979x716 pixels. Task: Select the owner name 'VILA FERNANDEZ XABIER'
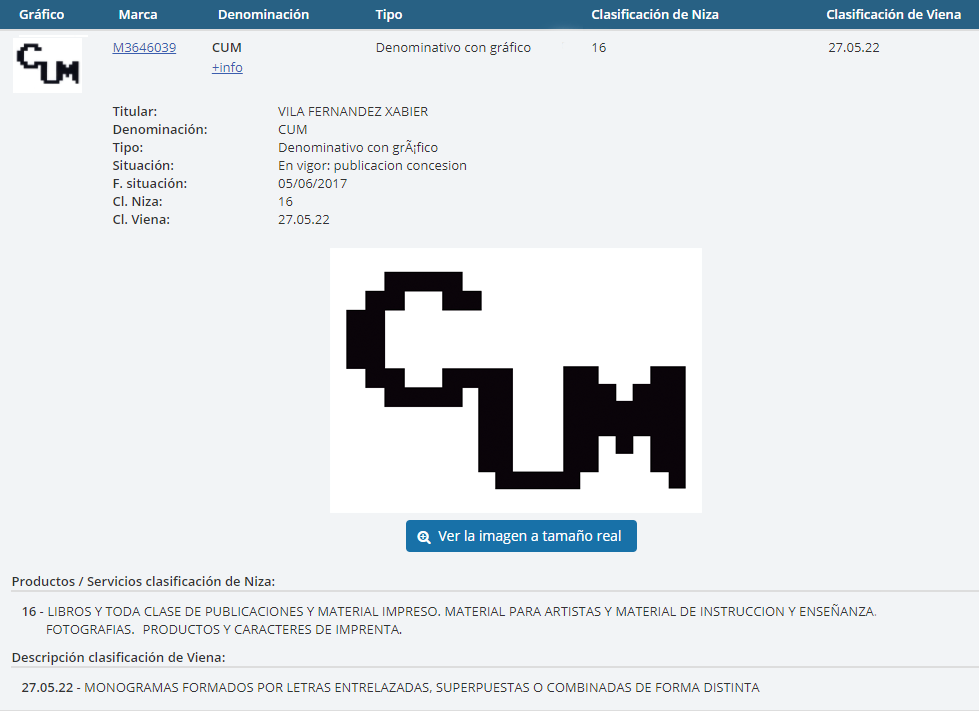[353, 112]
